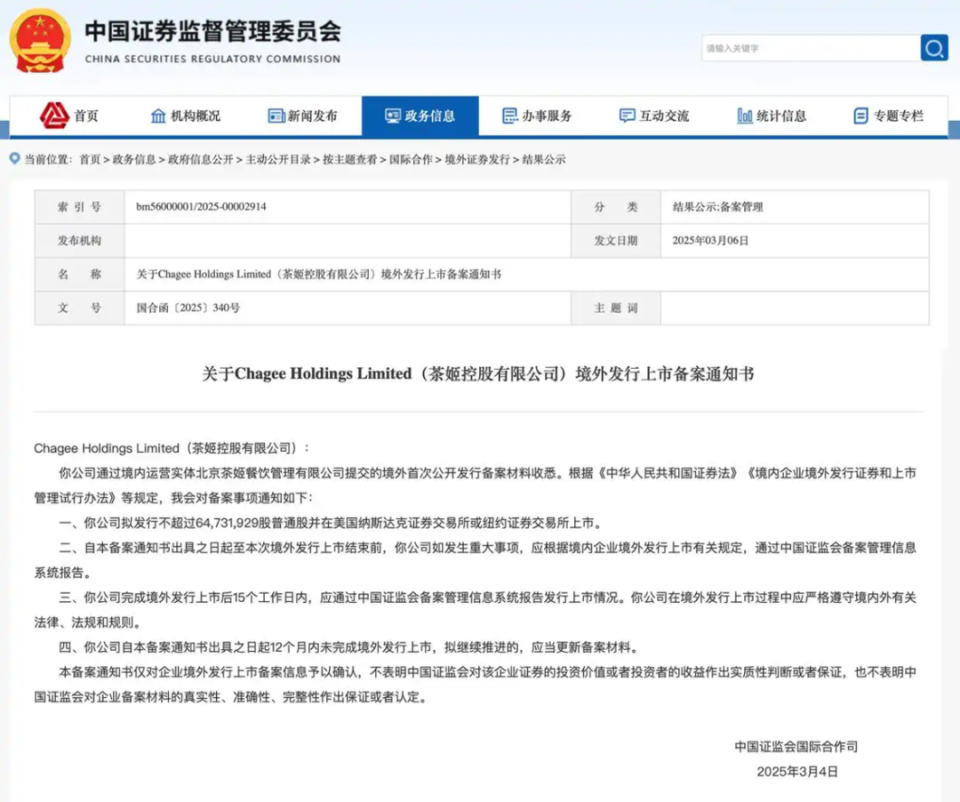Open the 办事服务 navigation tab

(x=537, y=116)
